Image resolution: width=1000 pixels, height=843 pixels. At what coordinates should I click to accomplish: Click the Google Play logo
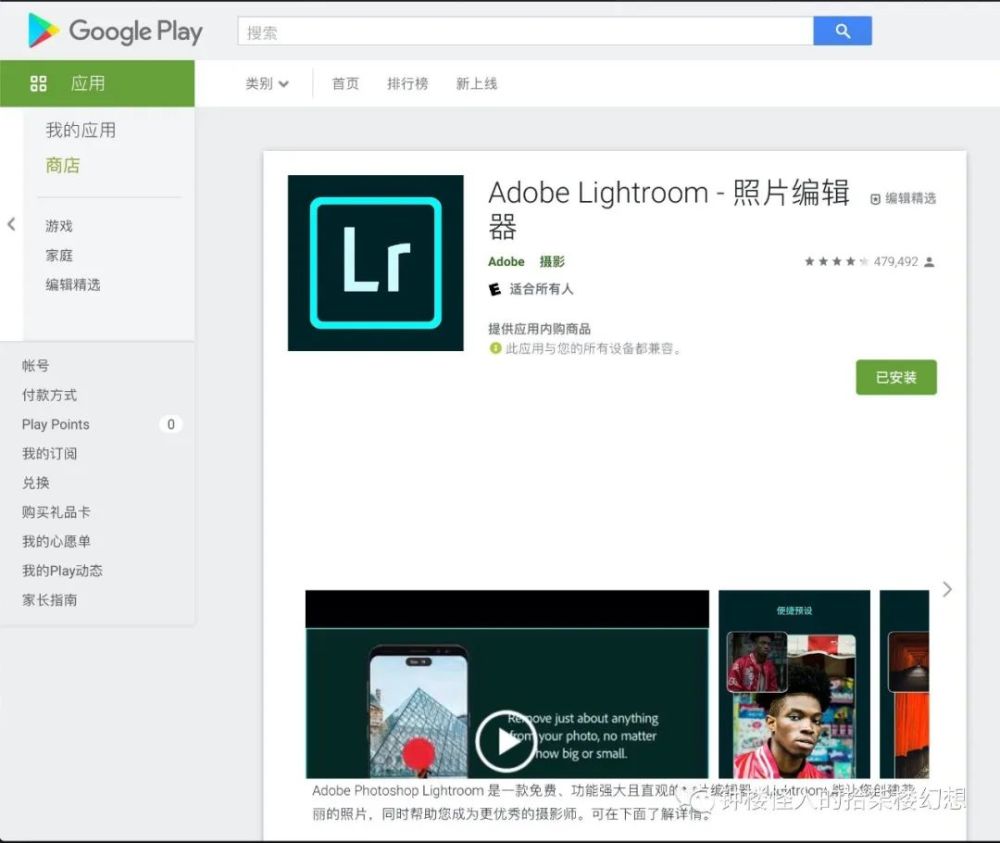tap(115, 31)
